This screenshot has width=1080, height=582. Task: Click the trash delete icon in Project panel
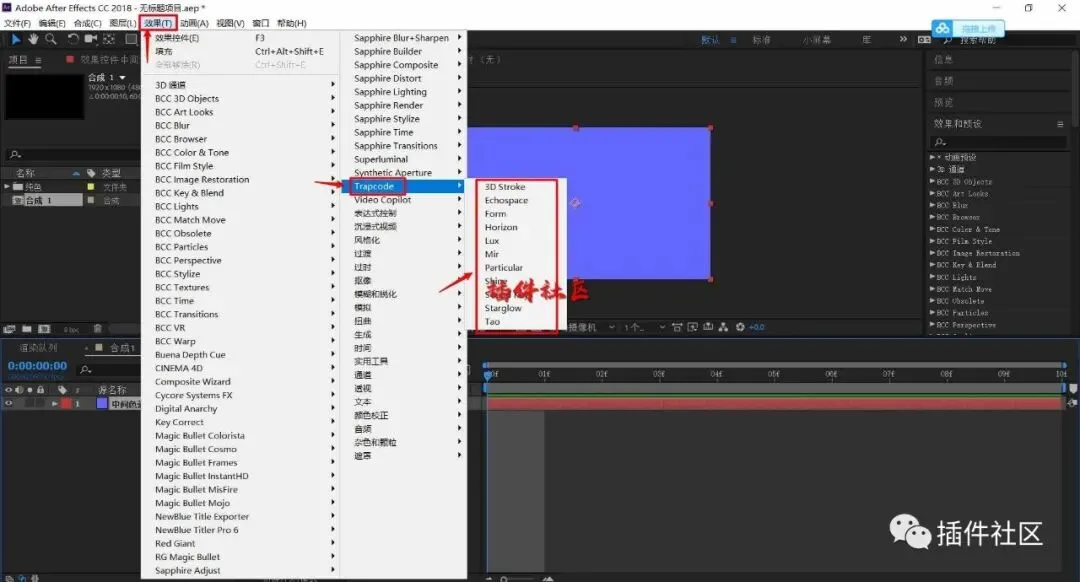click(x=98, y=329)
